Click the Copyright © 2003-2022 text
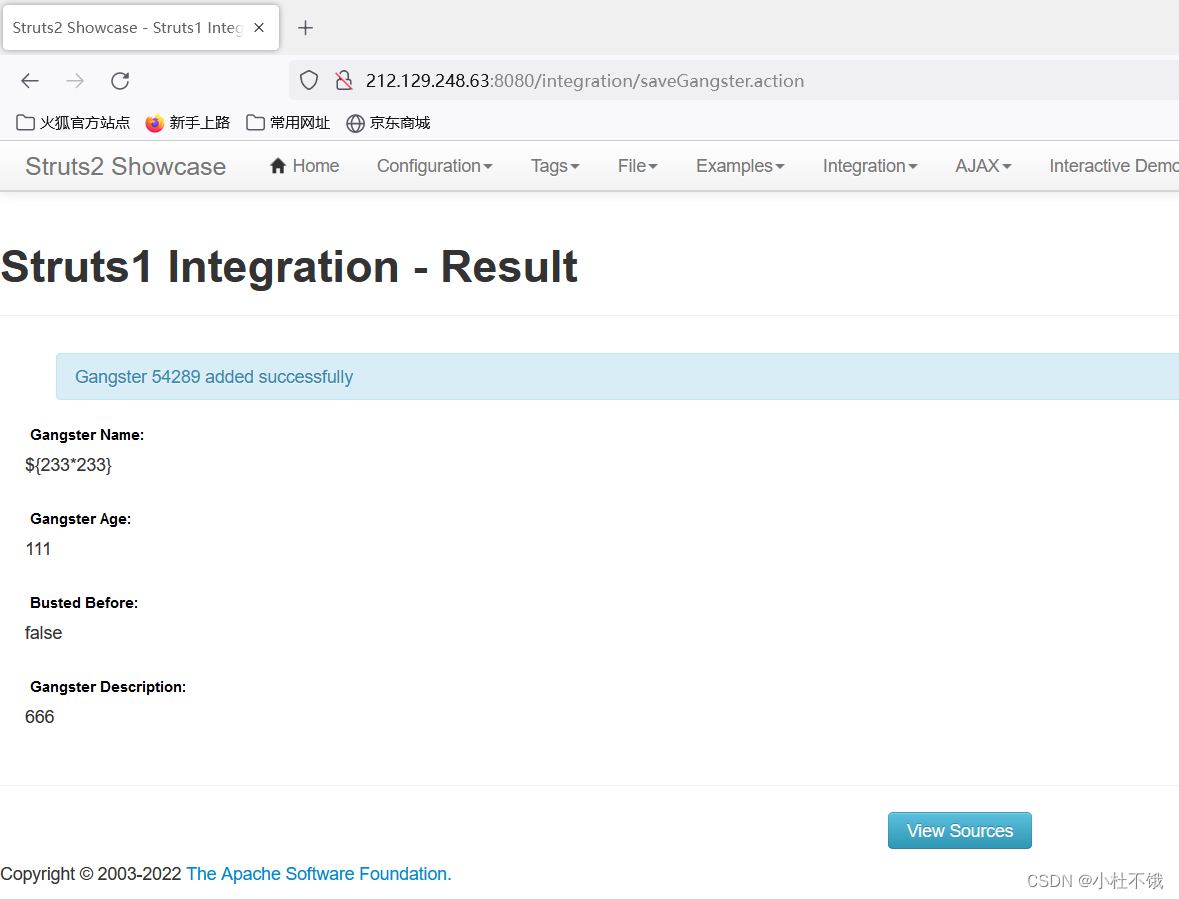 coord(91,874)
